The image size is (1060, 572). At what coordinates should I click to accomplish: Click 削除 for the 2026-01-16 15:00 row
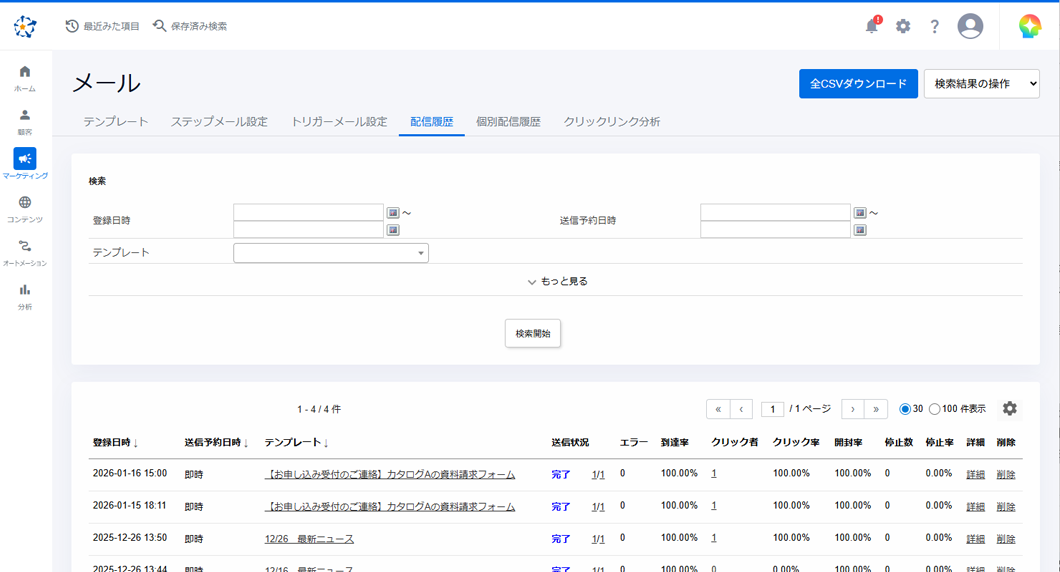point(1006,475)
